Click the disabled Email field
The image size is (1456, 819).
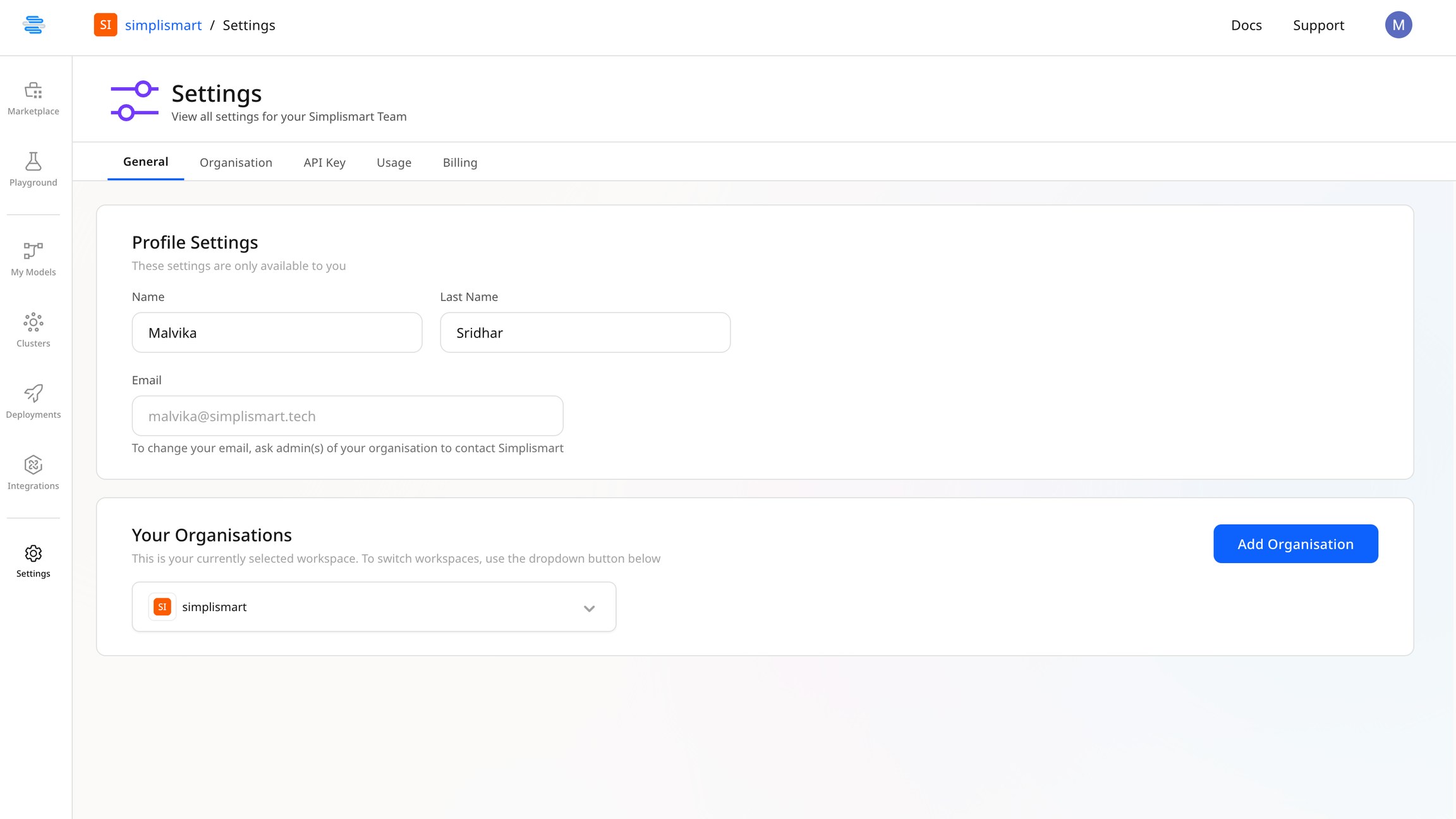point(348,416)
